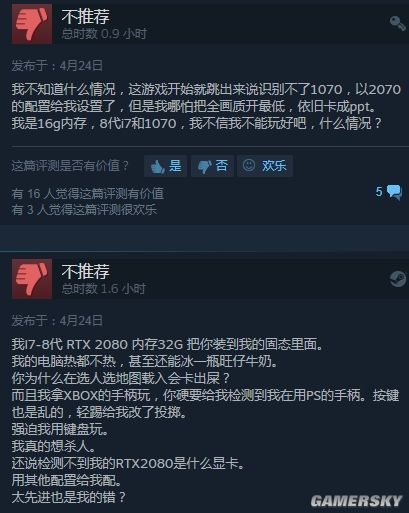Vote 是 to mark the review helpful
409x513 pixels.
coord(166,166)
